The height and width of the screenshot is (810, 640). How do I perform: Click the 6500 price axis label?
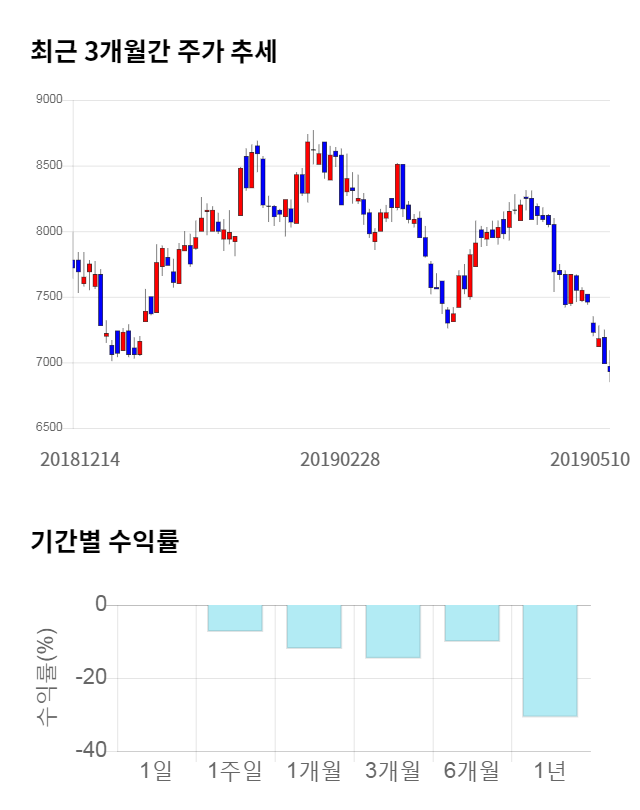click(49, 428)
